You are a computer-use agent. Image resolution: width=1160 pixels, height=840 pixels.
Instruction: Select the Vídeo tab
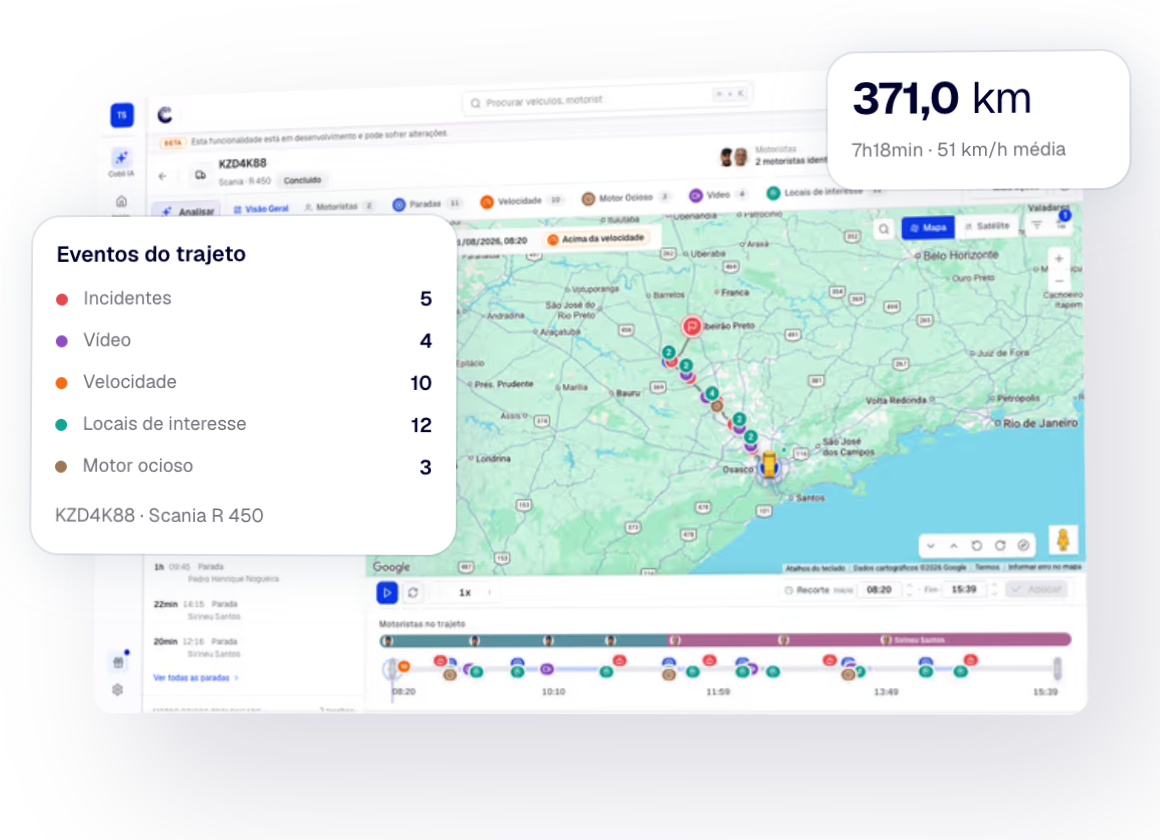pyautogui.click(x=718, y=195)
